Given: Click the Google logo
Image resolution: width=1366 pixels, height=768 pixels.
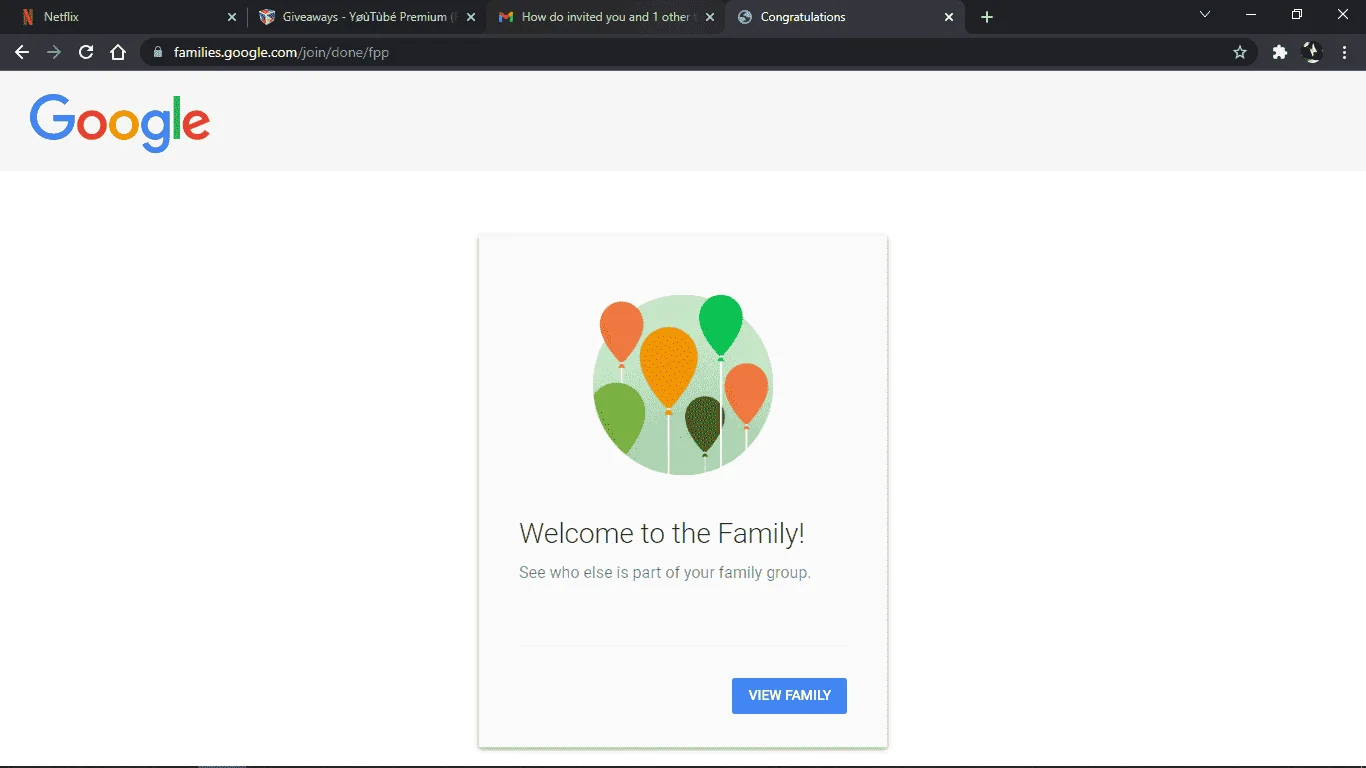Looking at the screenshot, I should 120,122.
